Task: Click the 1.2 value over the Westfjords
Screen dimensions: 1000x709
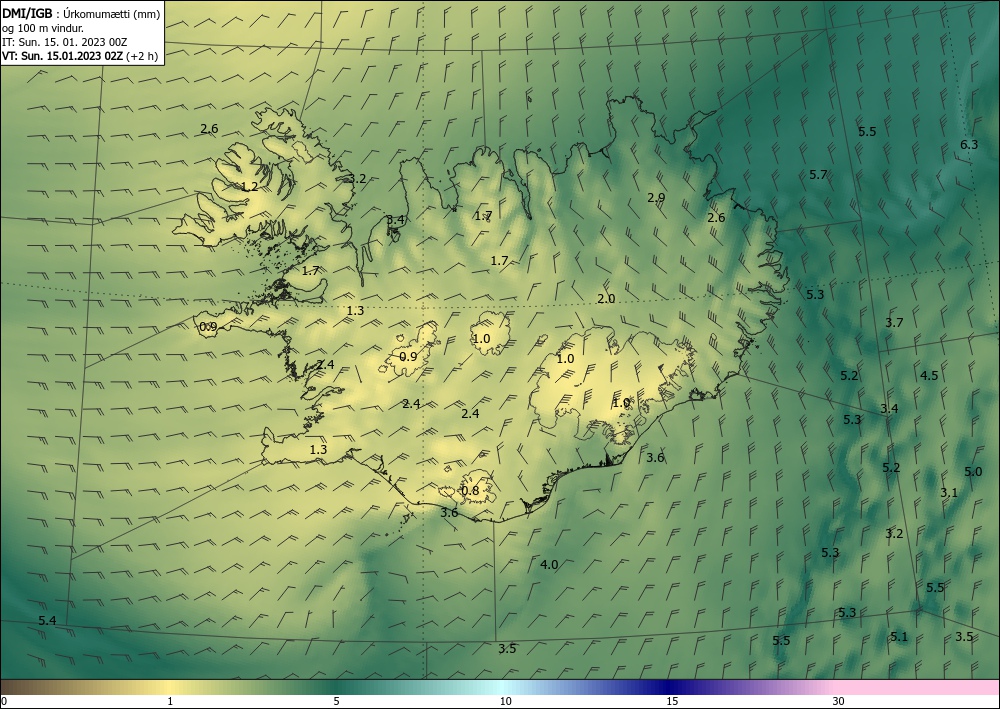Action: [250, 187]
